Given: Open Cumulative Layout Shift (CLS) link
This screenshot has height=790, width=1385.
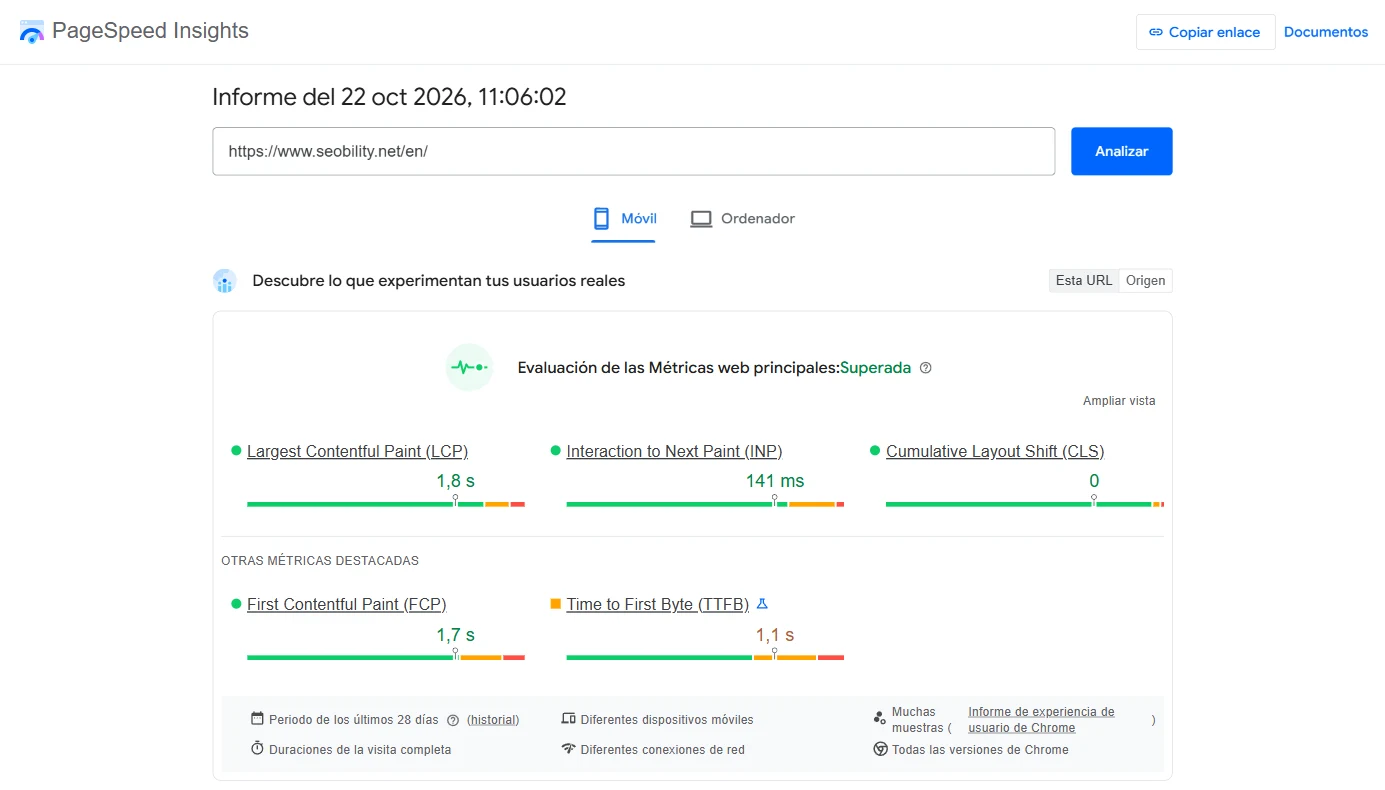Looking at the screenshot, I should point(995,451).
